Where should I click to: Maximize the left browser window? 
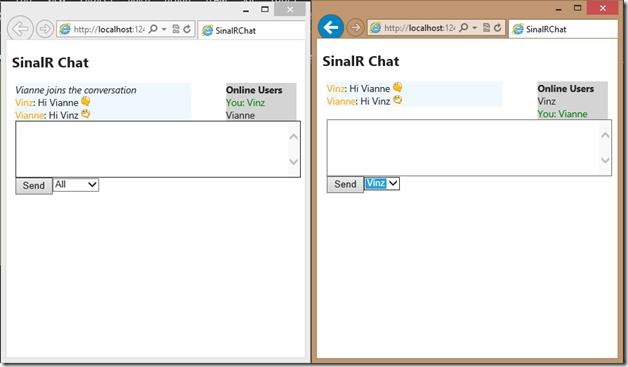tap(265, 9)
